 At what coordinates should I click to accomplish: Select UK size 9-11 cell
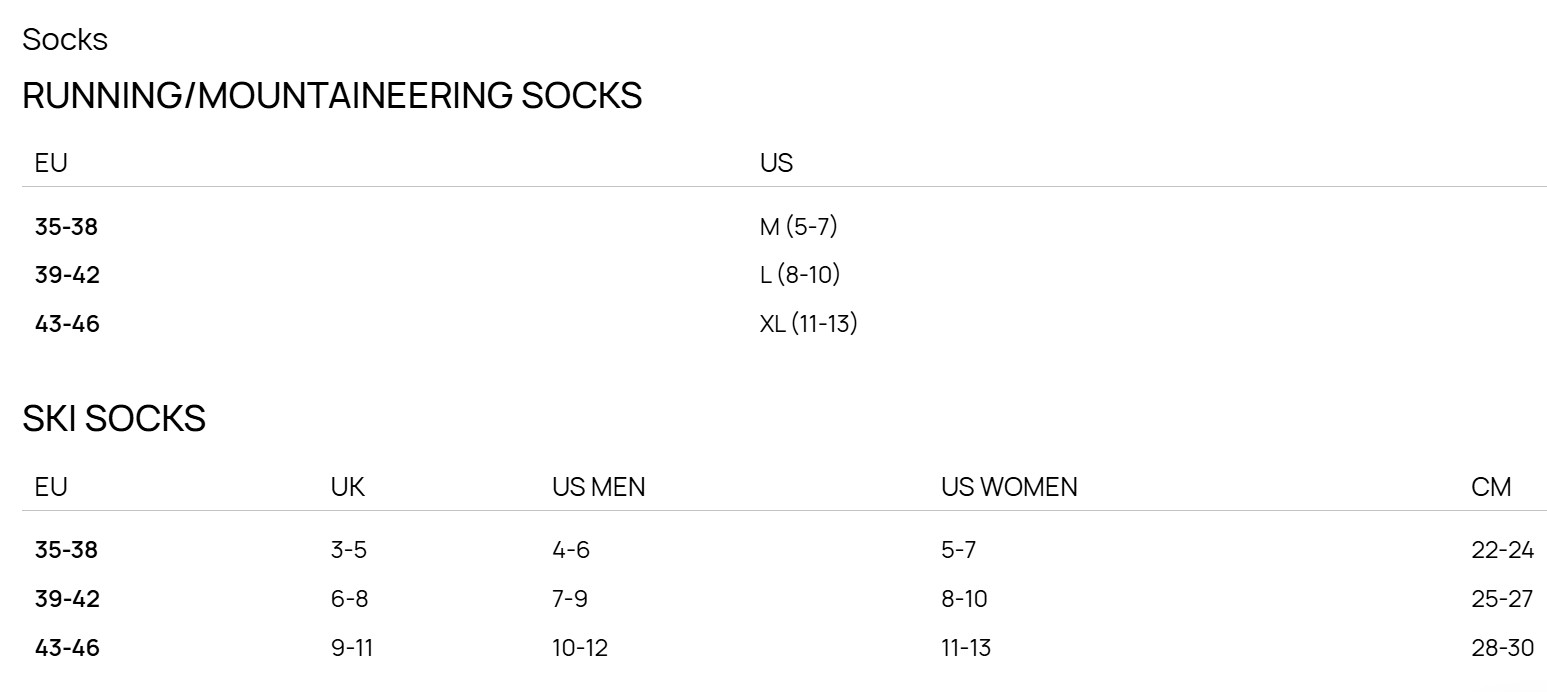point(352,648)
